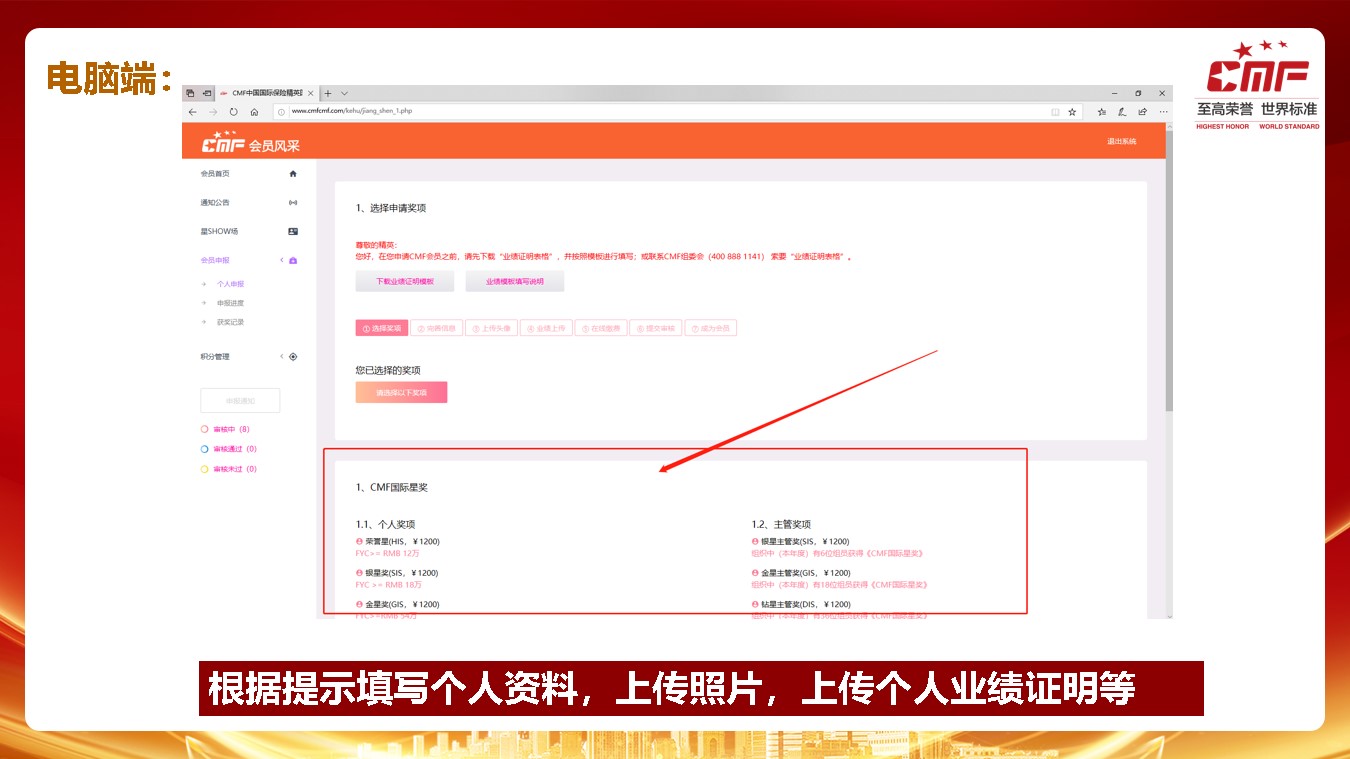The width and height of the screenshot is (1350, 759).
Task: Click 退出系统 to log out
Action: [x=1121, y=142]
